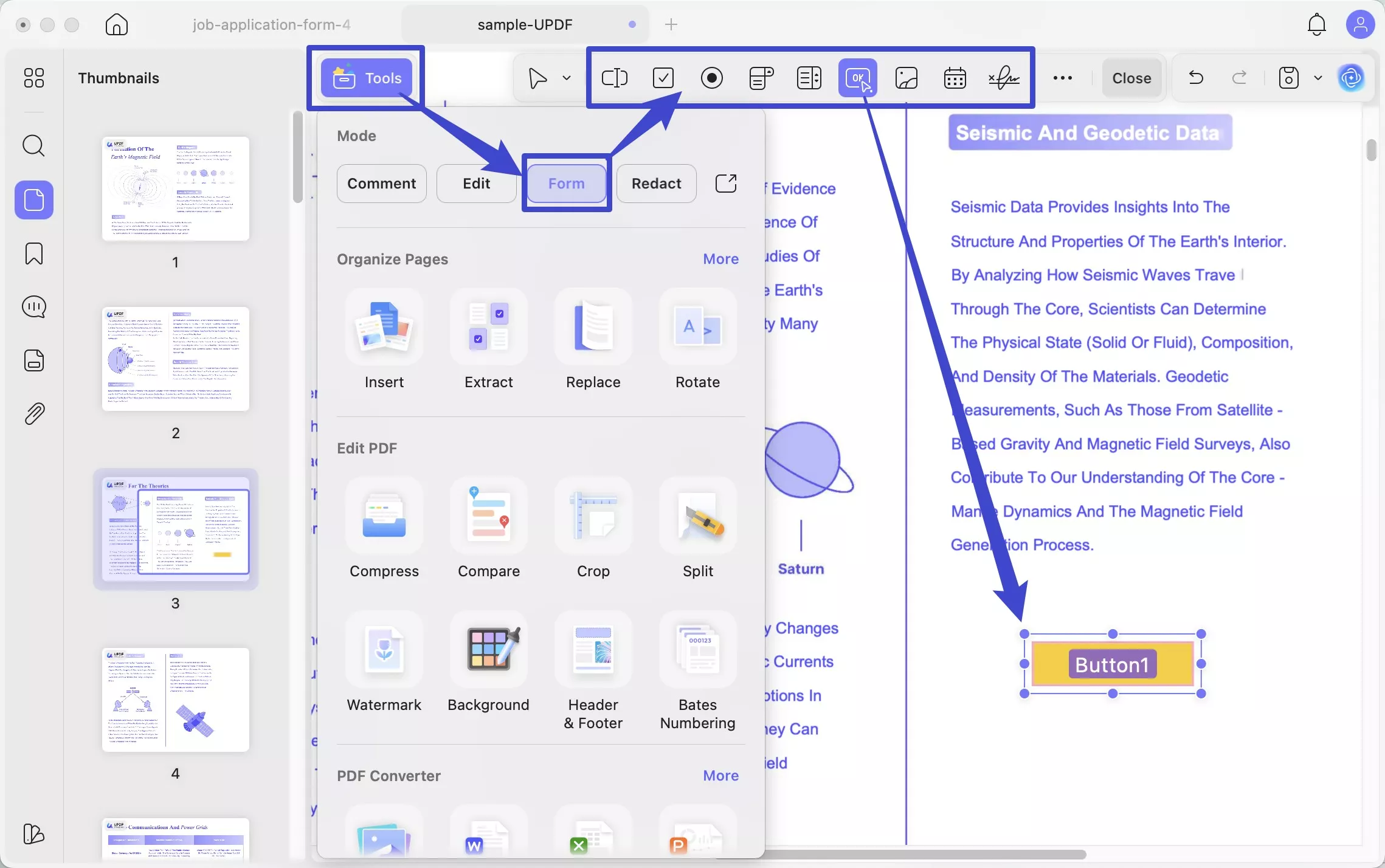The image size is (1385, 868).
Task: Click the horizontal scrollbar below the document
Action: 924,854
